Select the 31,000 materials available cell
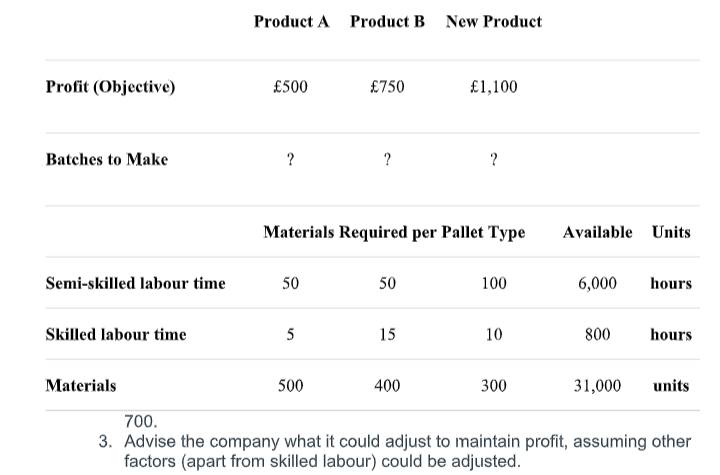 click(x=597, y=385)
